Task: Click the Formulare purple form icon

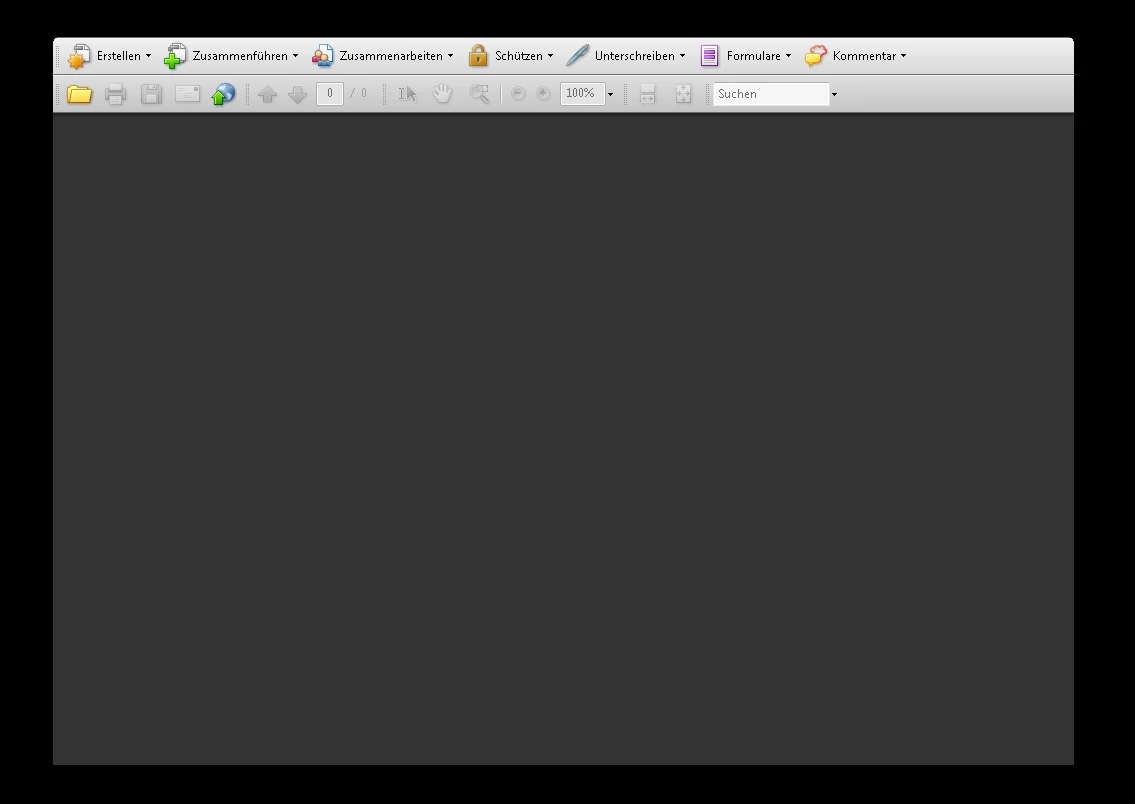Action: pos(709,56)
